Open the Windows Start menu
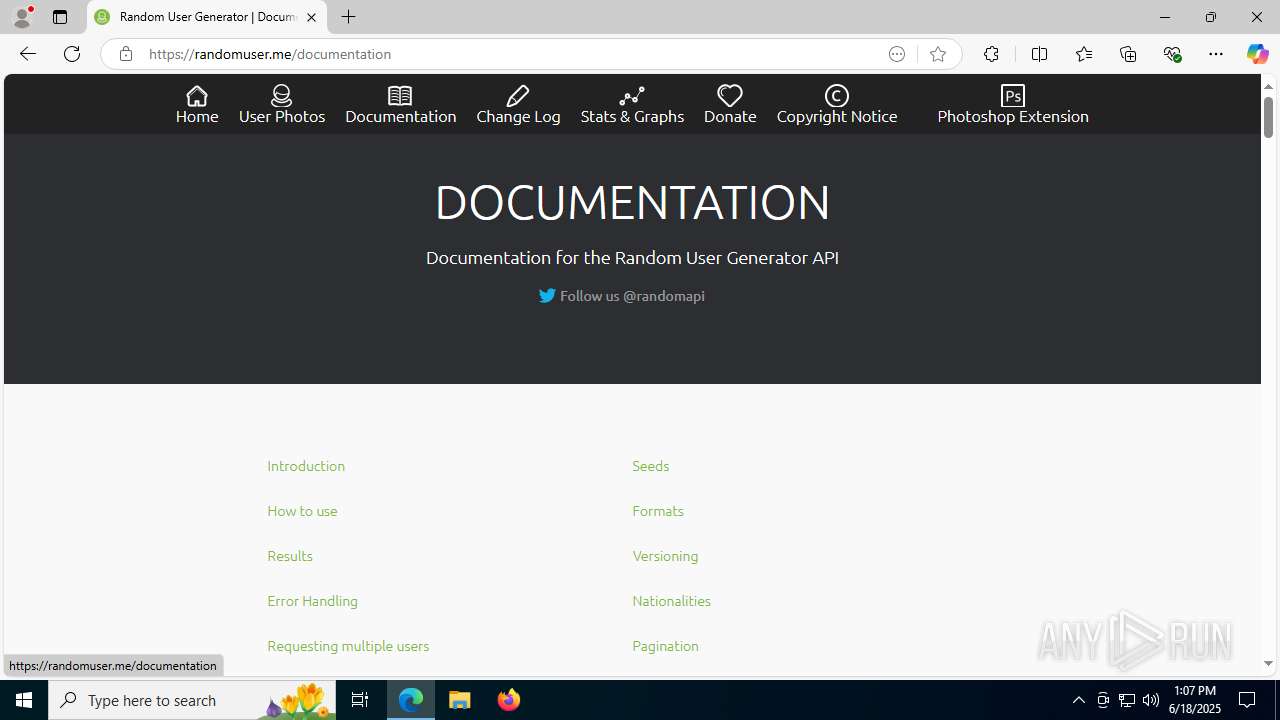 24,700
